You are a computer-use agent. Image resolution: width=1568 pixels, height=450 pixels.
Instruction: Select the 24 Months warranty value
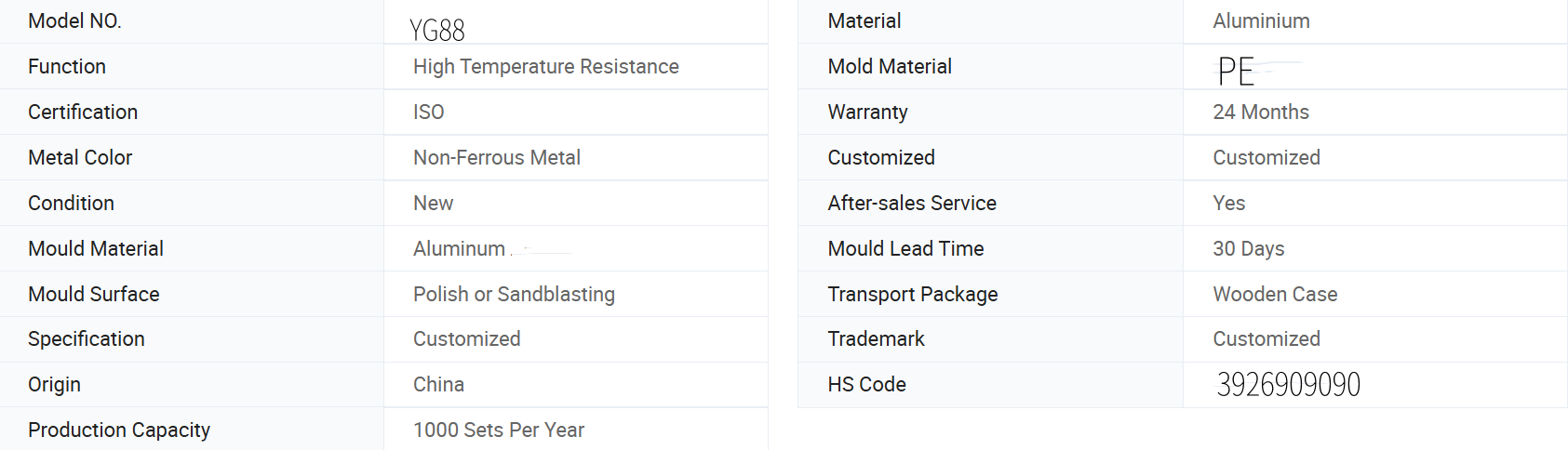[x=1261, y=112]
